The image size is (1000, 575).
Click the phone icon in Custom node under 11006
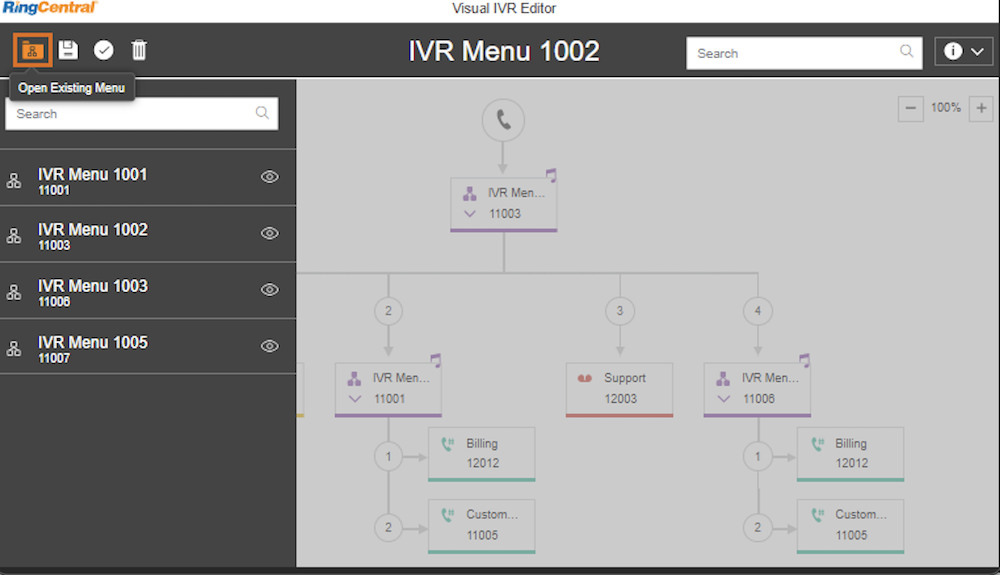[817, 515]
